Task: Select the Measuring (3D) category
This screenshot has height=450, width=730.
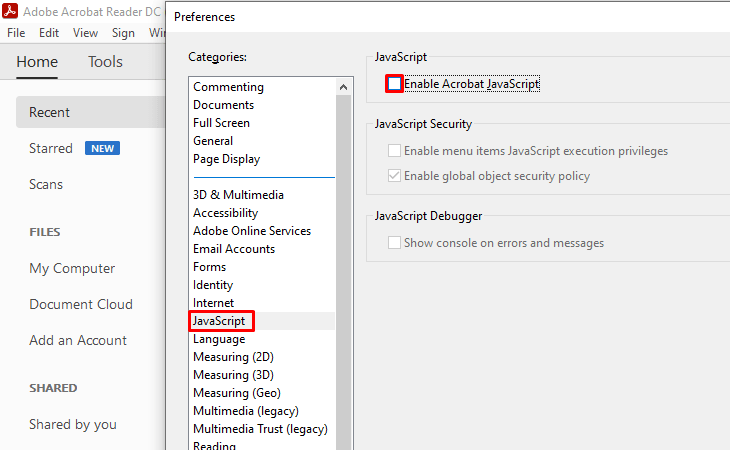Action: pyautogui.click(x=234, y=375)
